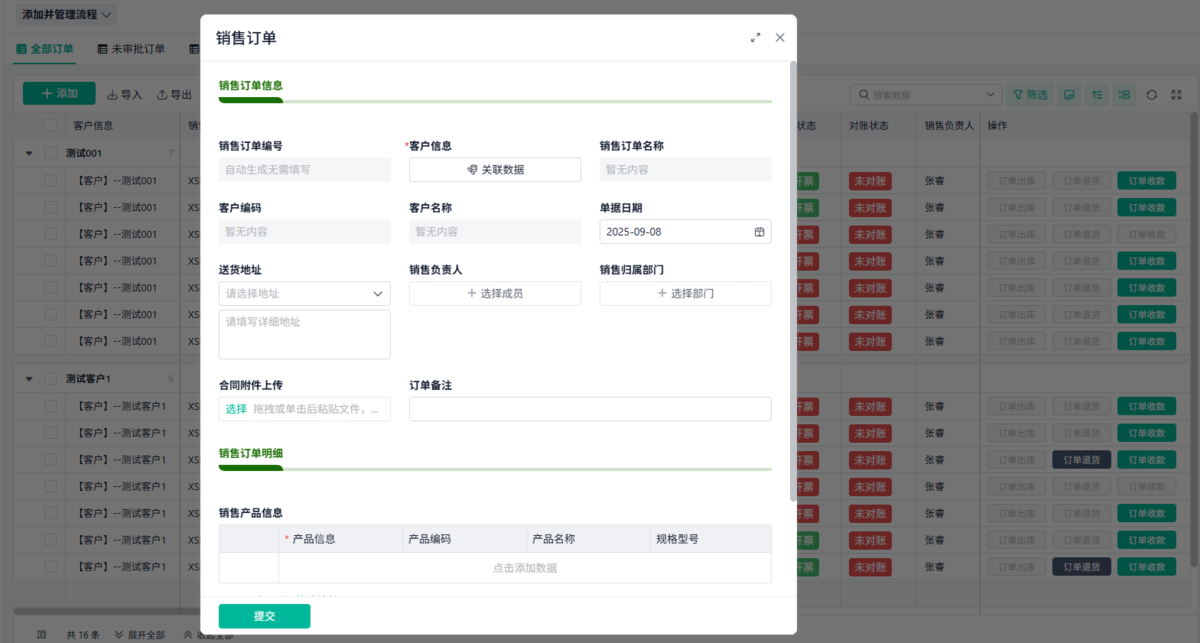This screenshot has height=643, width=1200.
Task: Click the dark 订单退货 button in last row
Action: 1082,567
